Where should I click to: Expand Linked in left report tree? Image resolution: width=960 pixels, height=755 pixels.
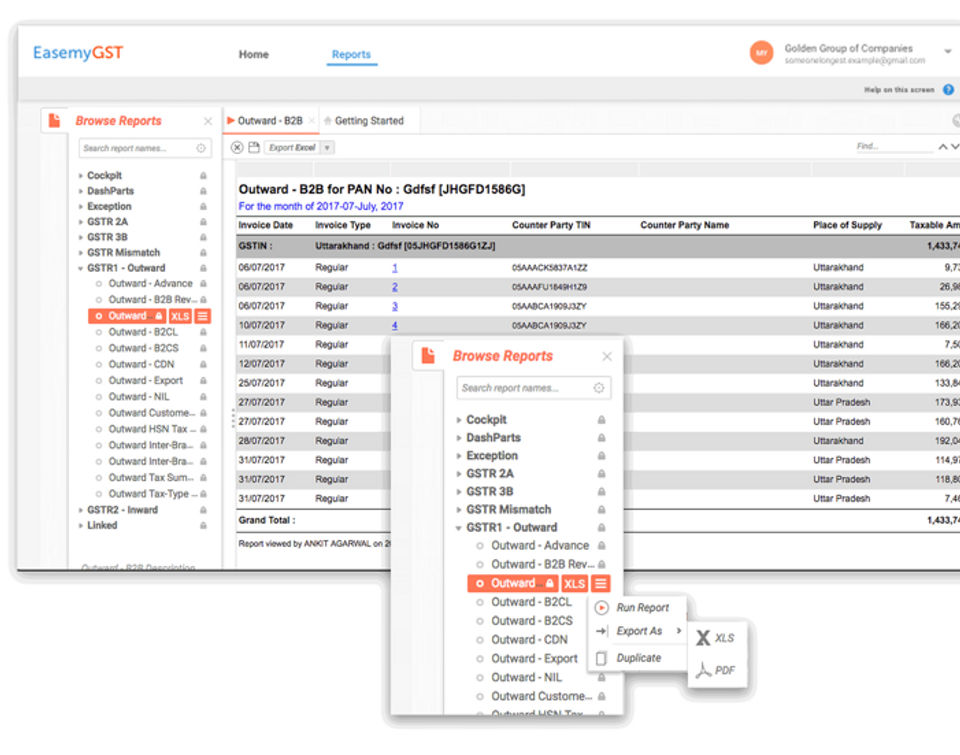[x=80, y=525]
